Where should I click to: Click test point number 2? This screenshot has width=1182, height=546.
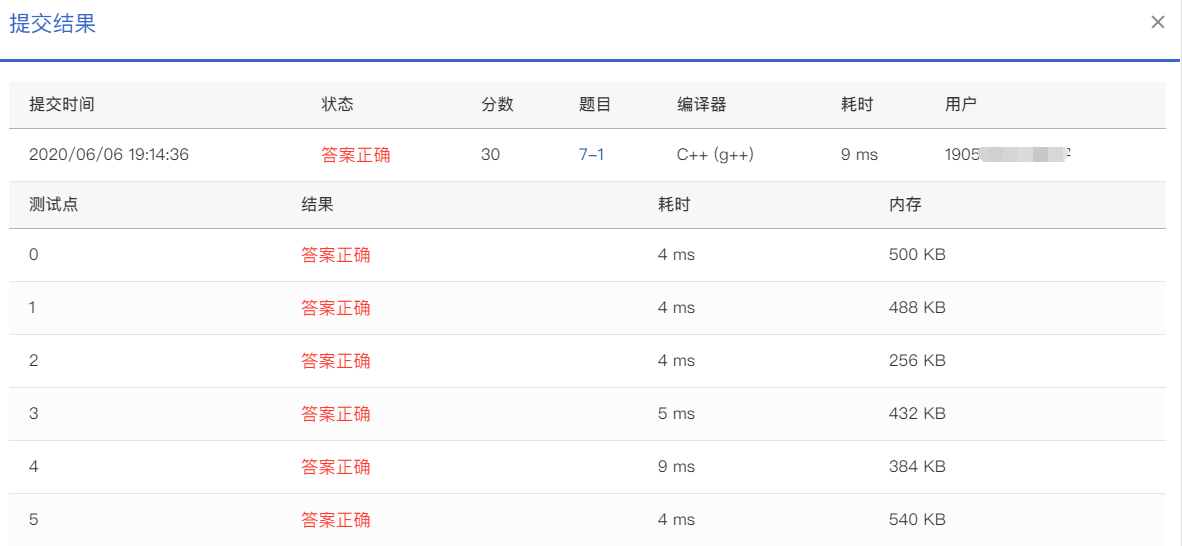tap(33, 360)
